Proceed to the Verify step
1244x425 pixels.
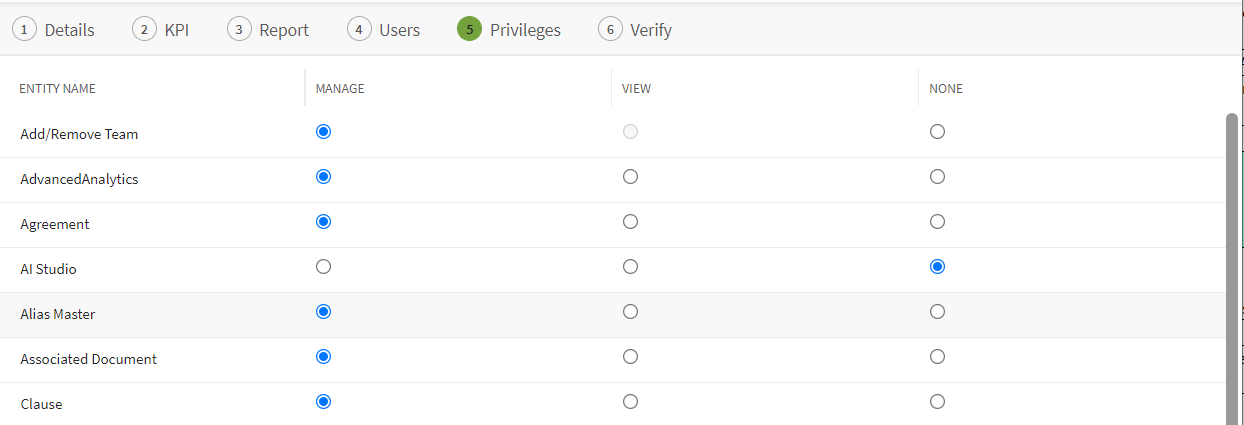pyautogui.click(x=636, y=30)
